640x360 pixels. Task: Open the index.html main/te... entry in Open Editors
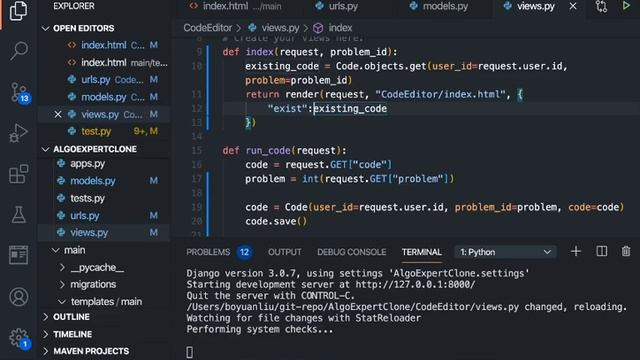click(x=104, y=63)
